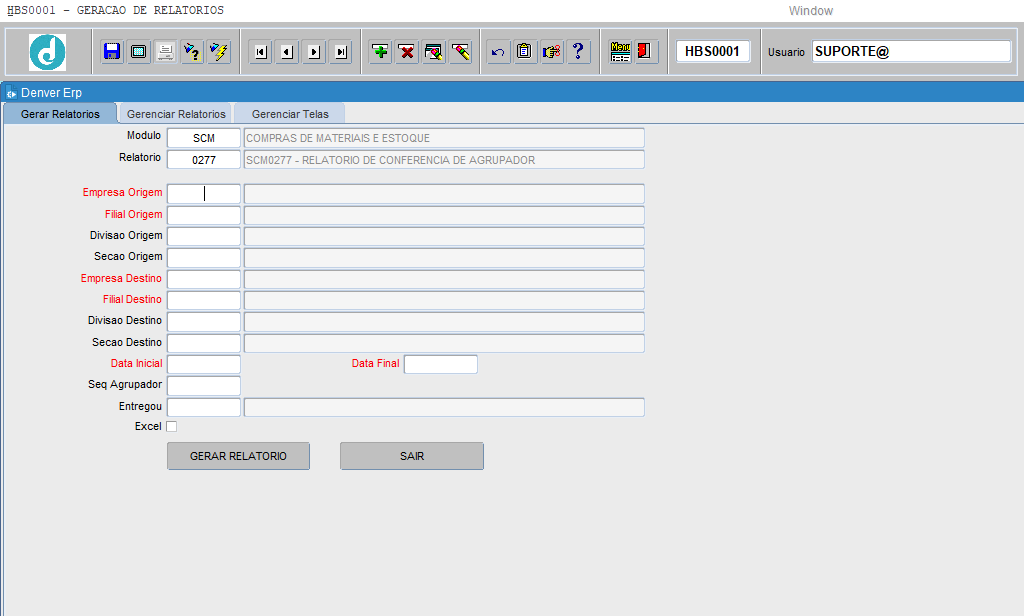Click the undo arrow icon
Screen dimensions: 1024x616
[498, 52]
